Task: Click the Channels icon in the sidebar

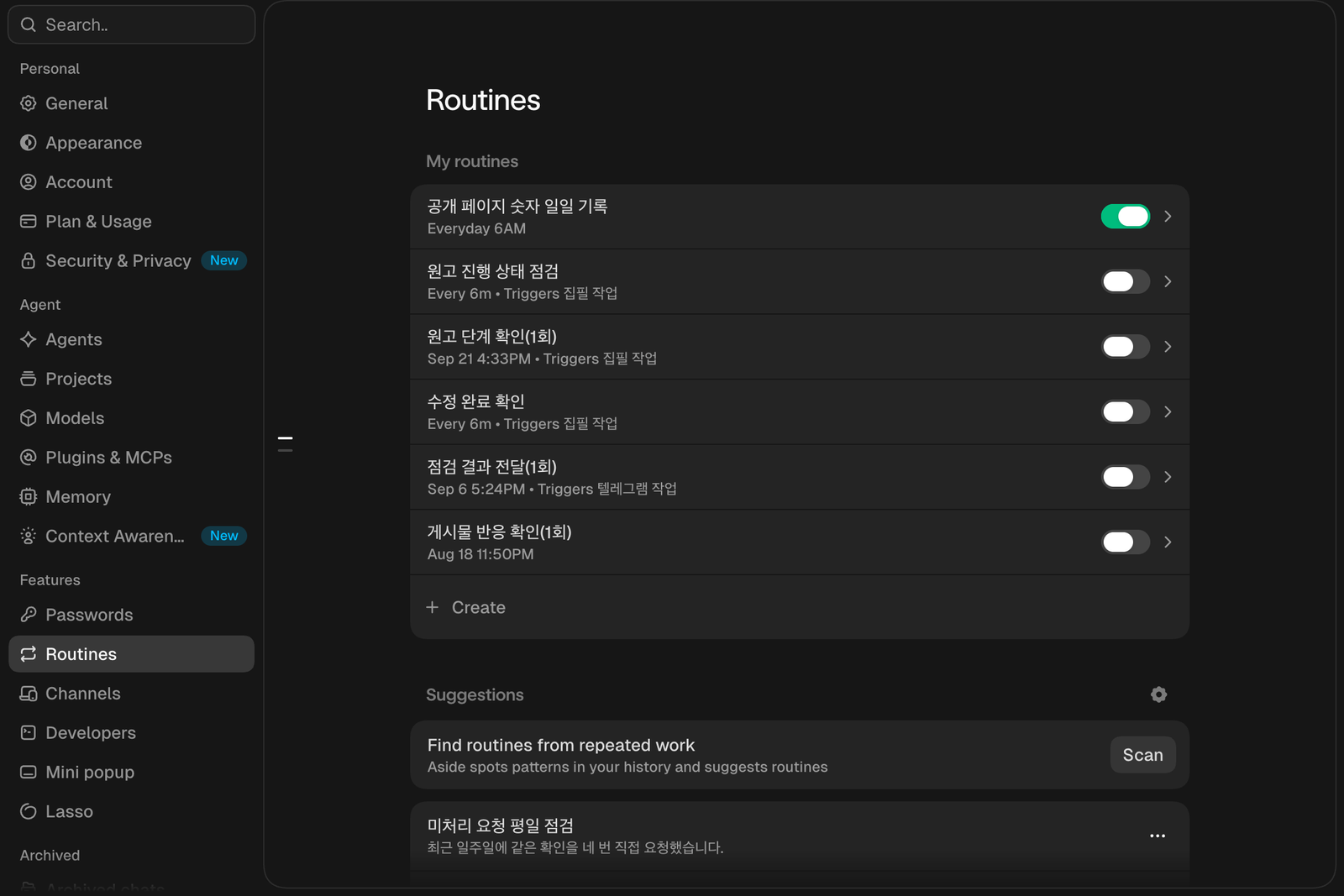Action: 29,694
